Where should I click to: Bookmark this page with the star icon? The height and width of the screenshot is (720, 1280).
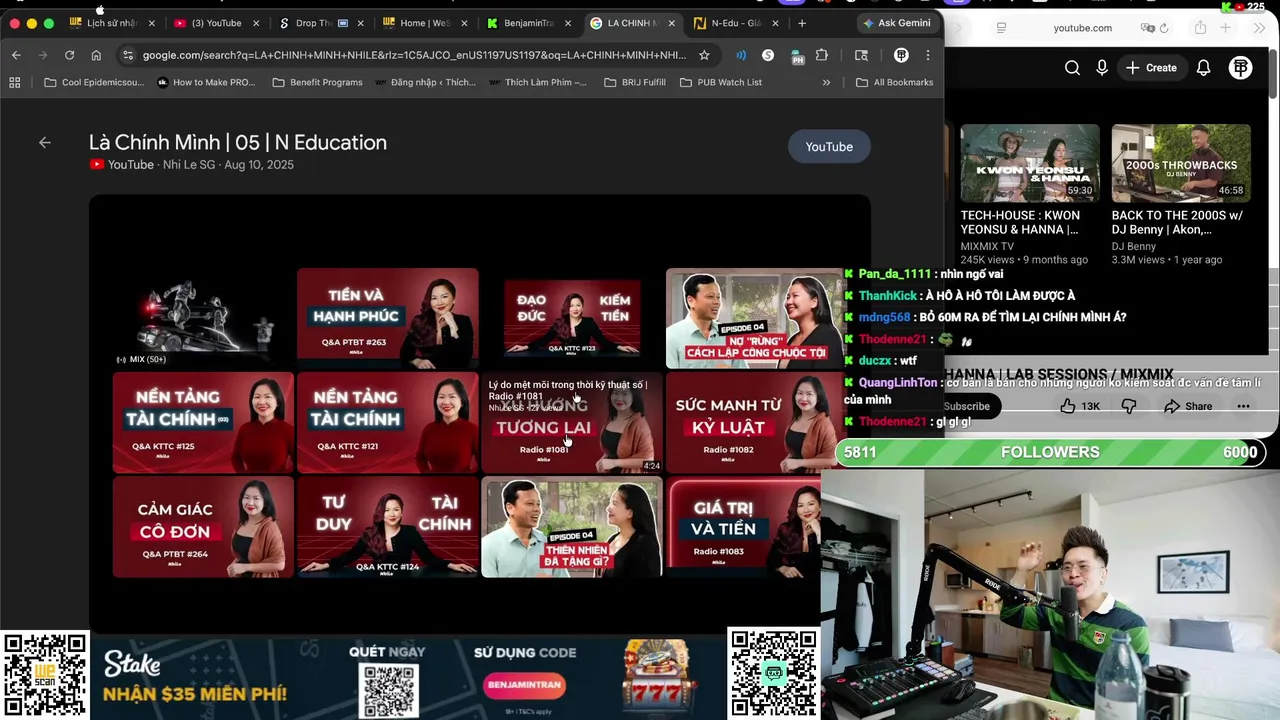point(704,55)
